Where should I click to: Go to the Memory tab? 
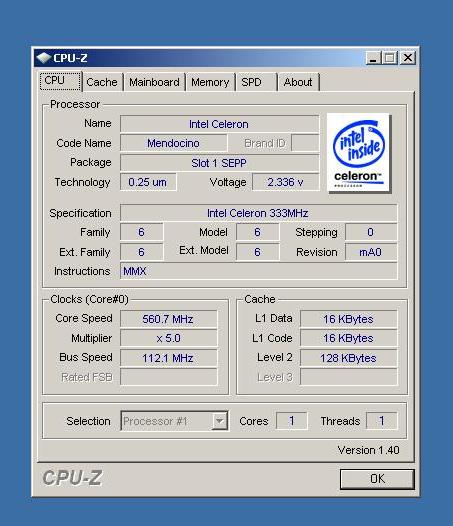210,82
